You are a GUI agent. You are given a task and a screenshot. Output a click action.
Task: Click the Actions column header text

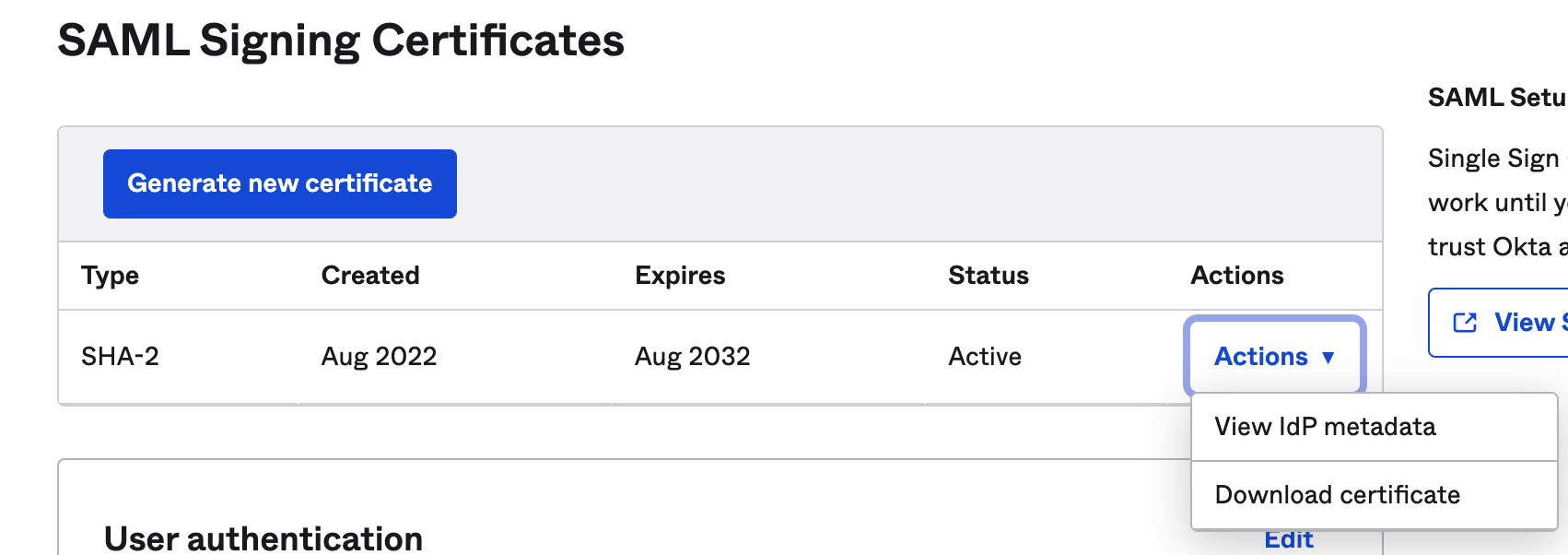pos(1237,276)
